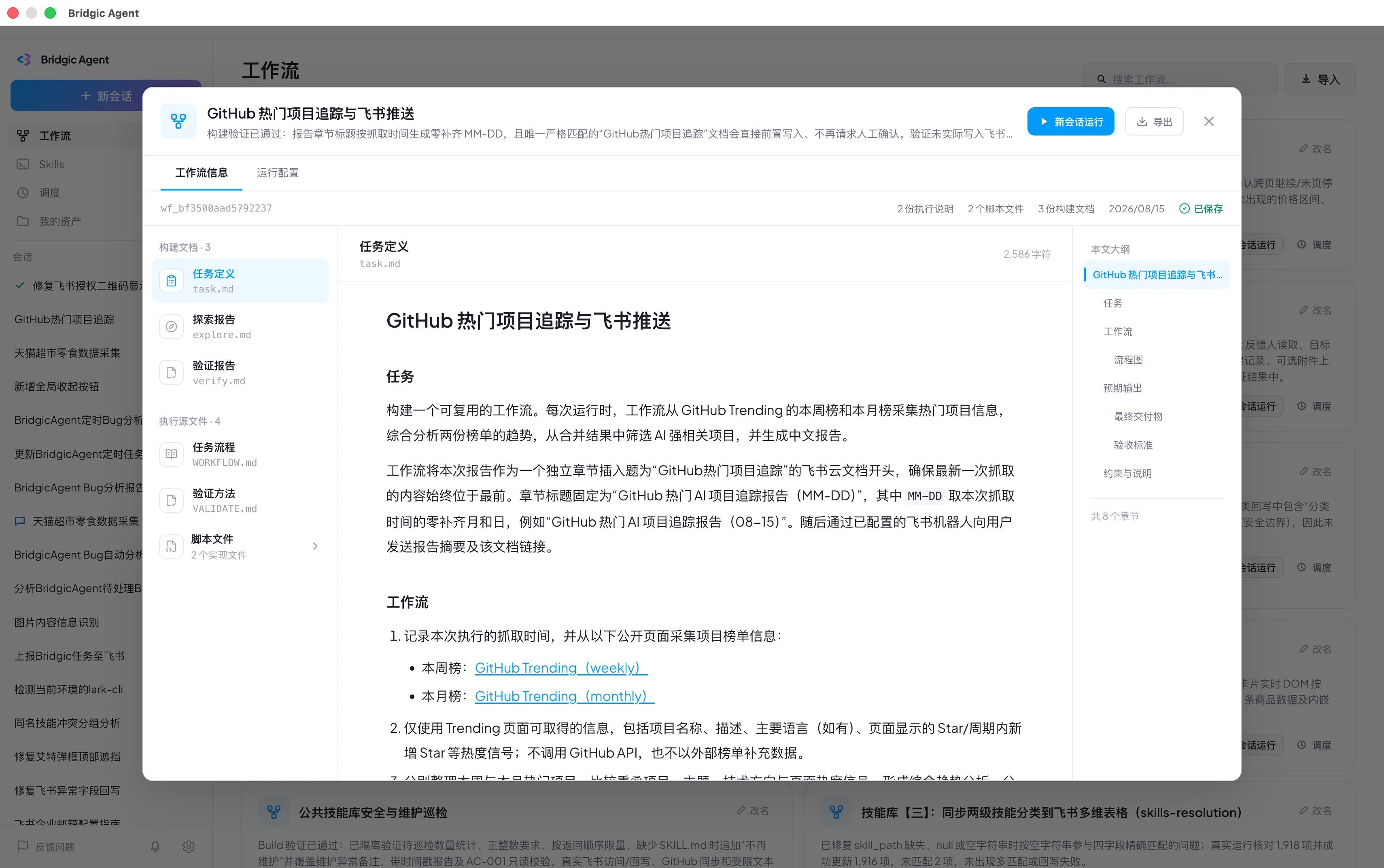This screenshot has height=868, width=1384.
Task: Close the workflow detail dialog
Action: (1209, 121)
